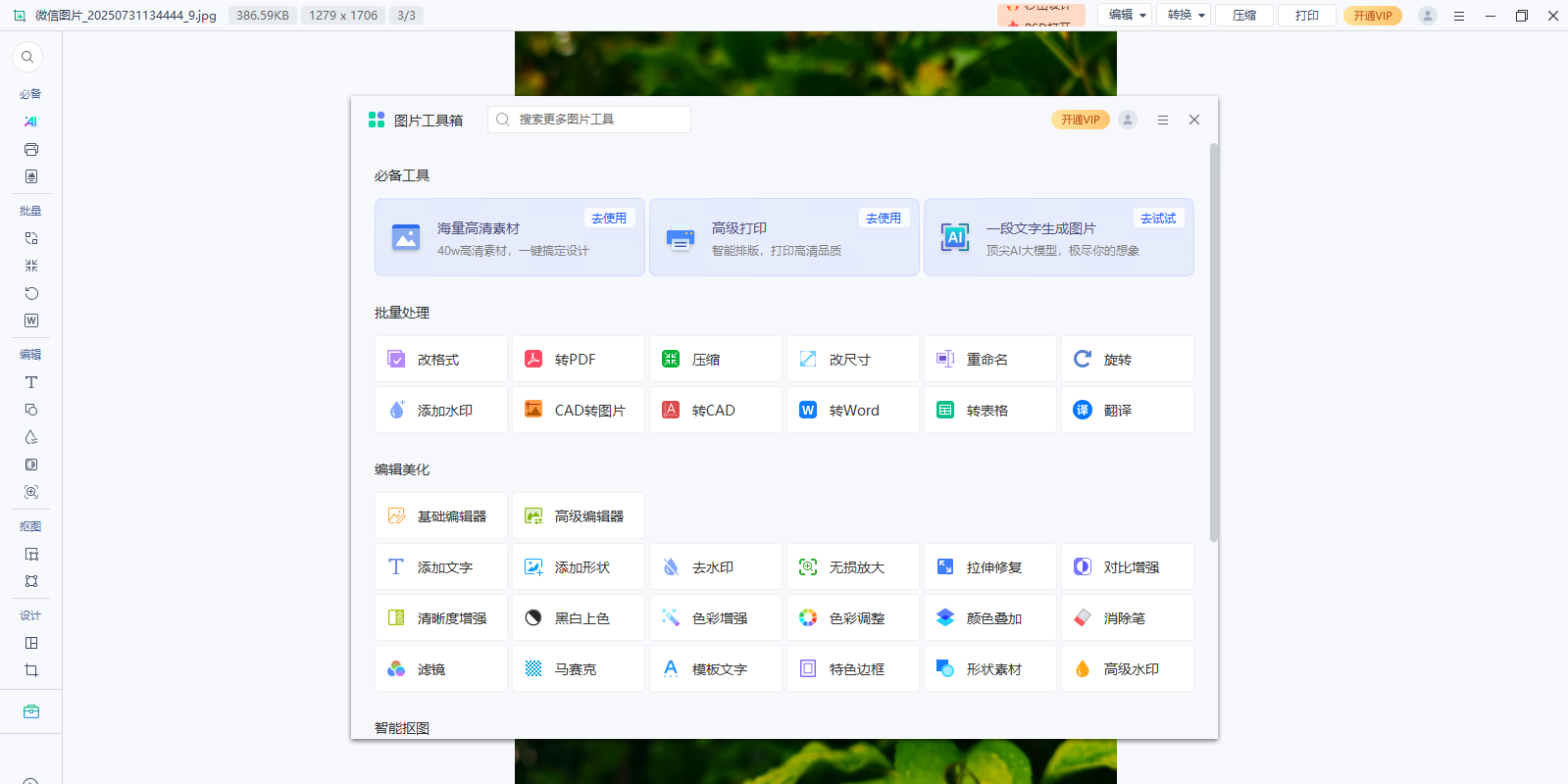Open the main window hamburger menu
The width and height of the screenshot is (1568, 784).
click(x=1459, y=16)
